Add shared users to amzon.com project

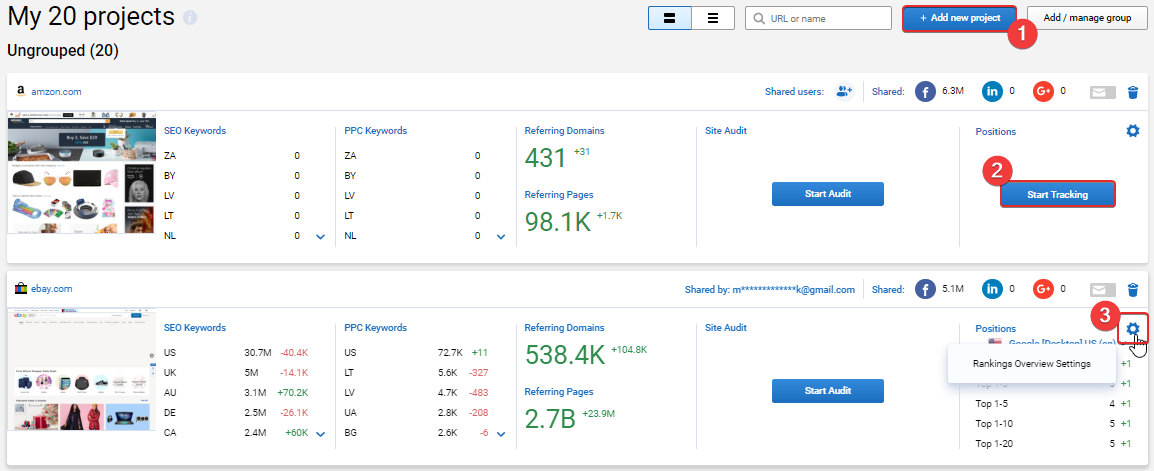(x=843, y=91)
